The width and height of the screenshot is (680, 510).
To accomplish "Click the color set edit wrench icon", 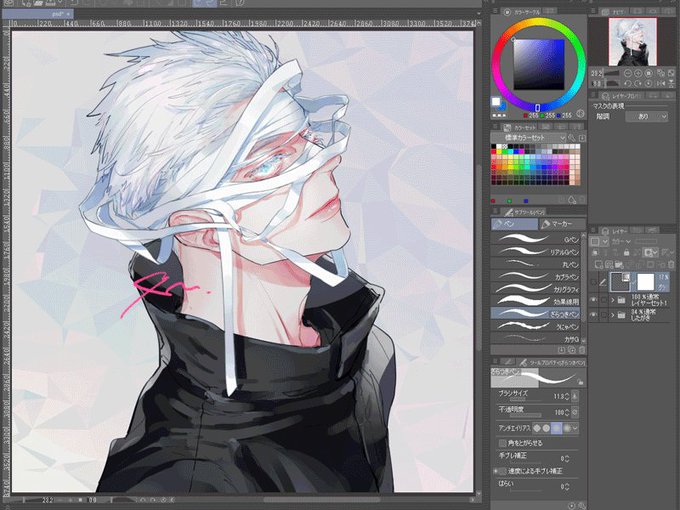I will tap(572, 137).
